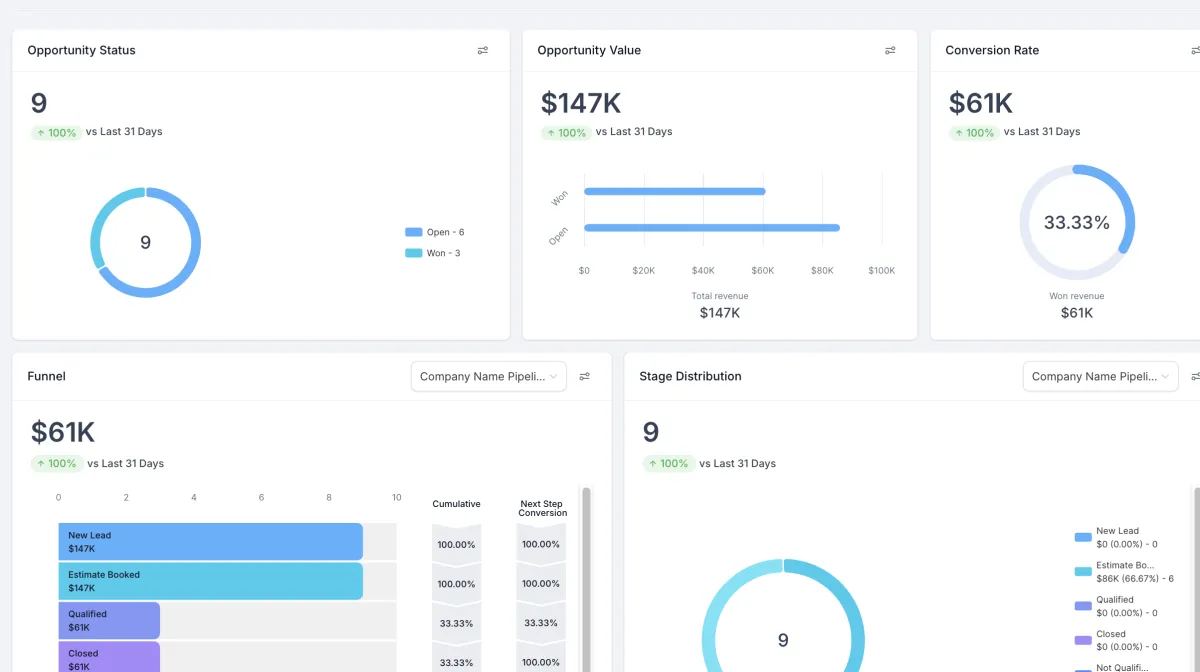The image size is (1200, 672).
Task: Toggle 'Qualified' Stage Distribution legend swatch
Action: click(x=1083, y=606)
